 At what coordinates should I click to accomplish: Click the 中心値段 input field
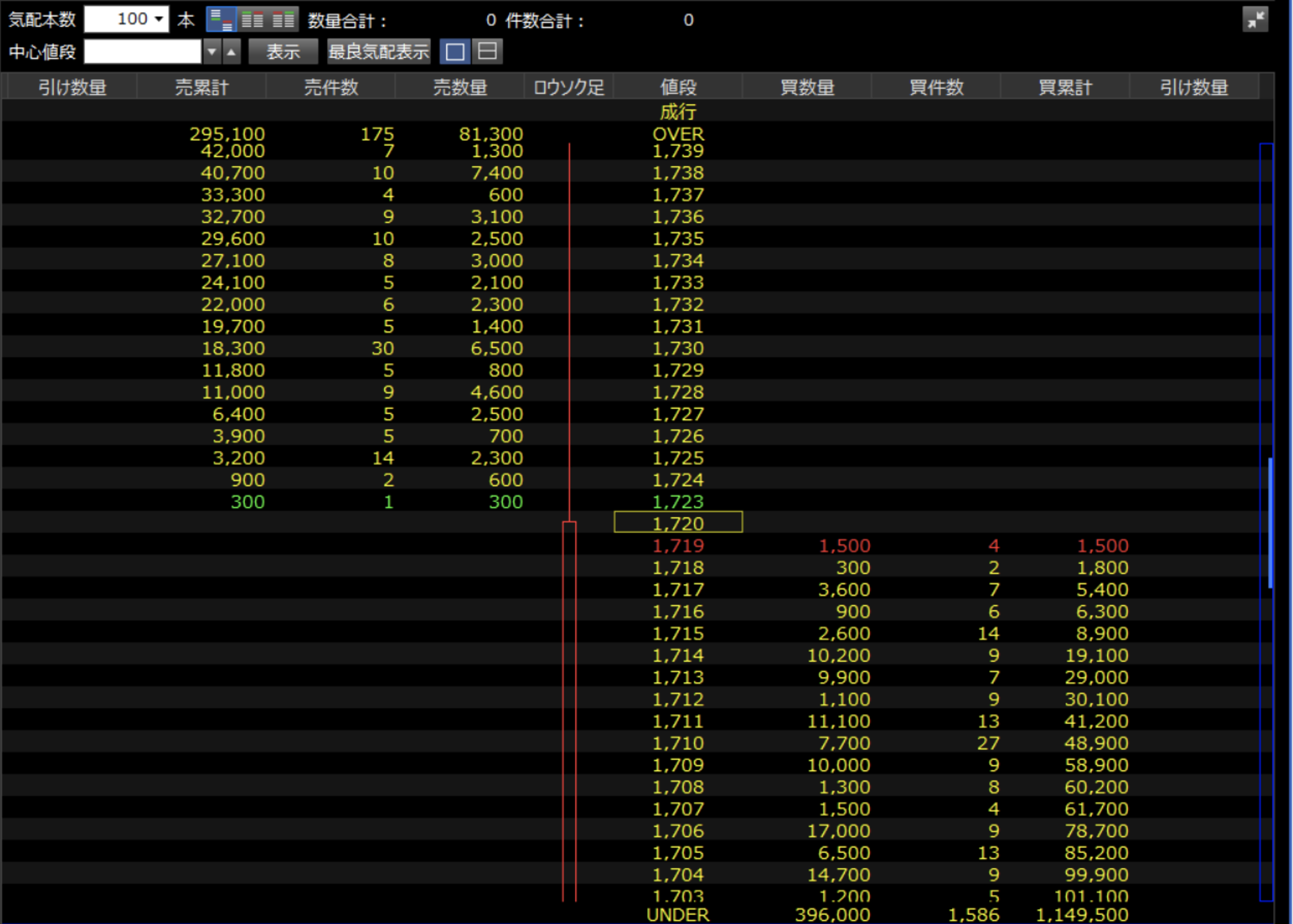coord(143,52)
